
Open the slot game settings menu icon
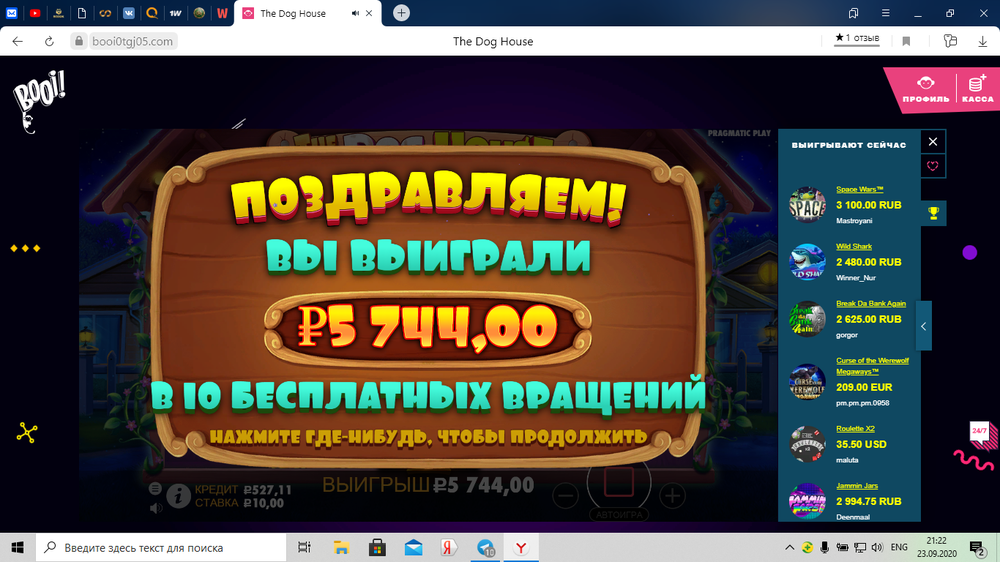[x=155, y=489]
